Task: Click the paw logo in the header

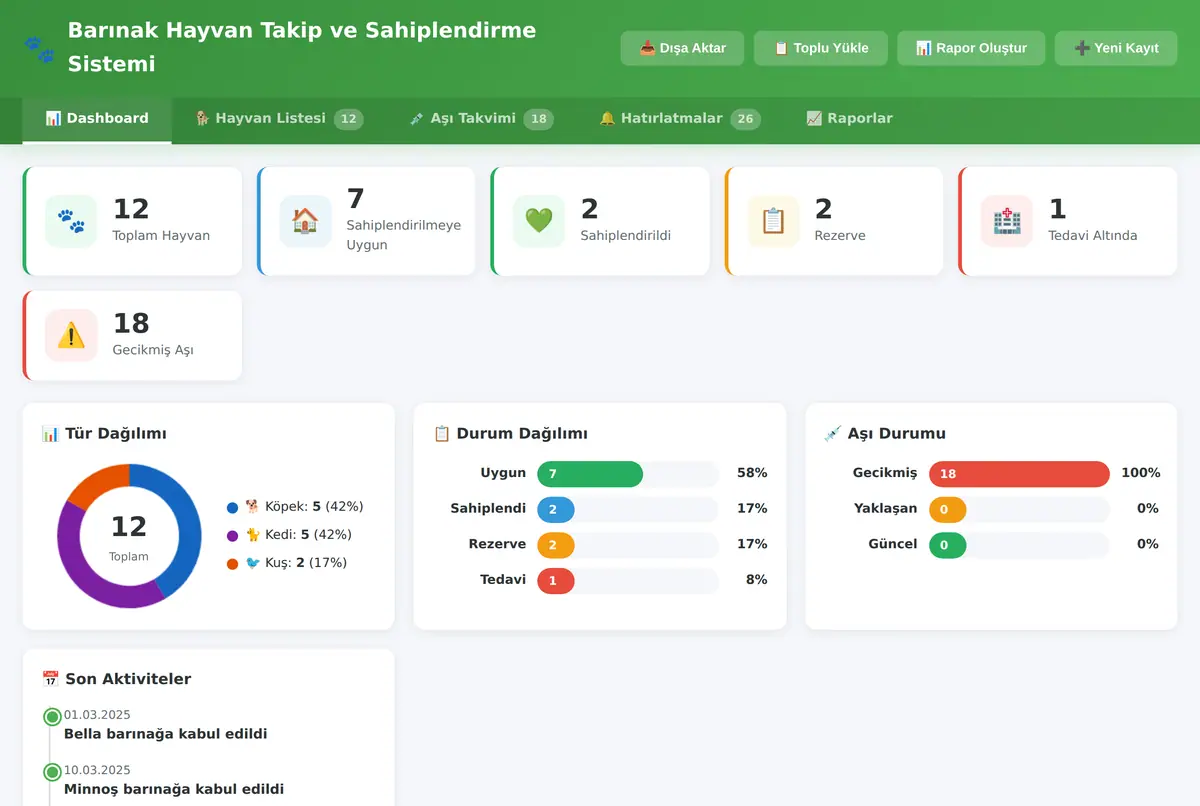Action: pos(39,48)
